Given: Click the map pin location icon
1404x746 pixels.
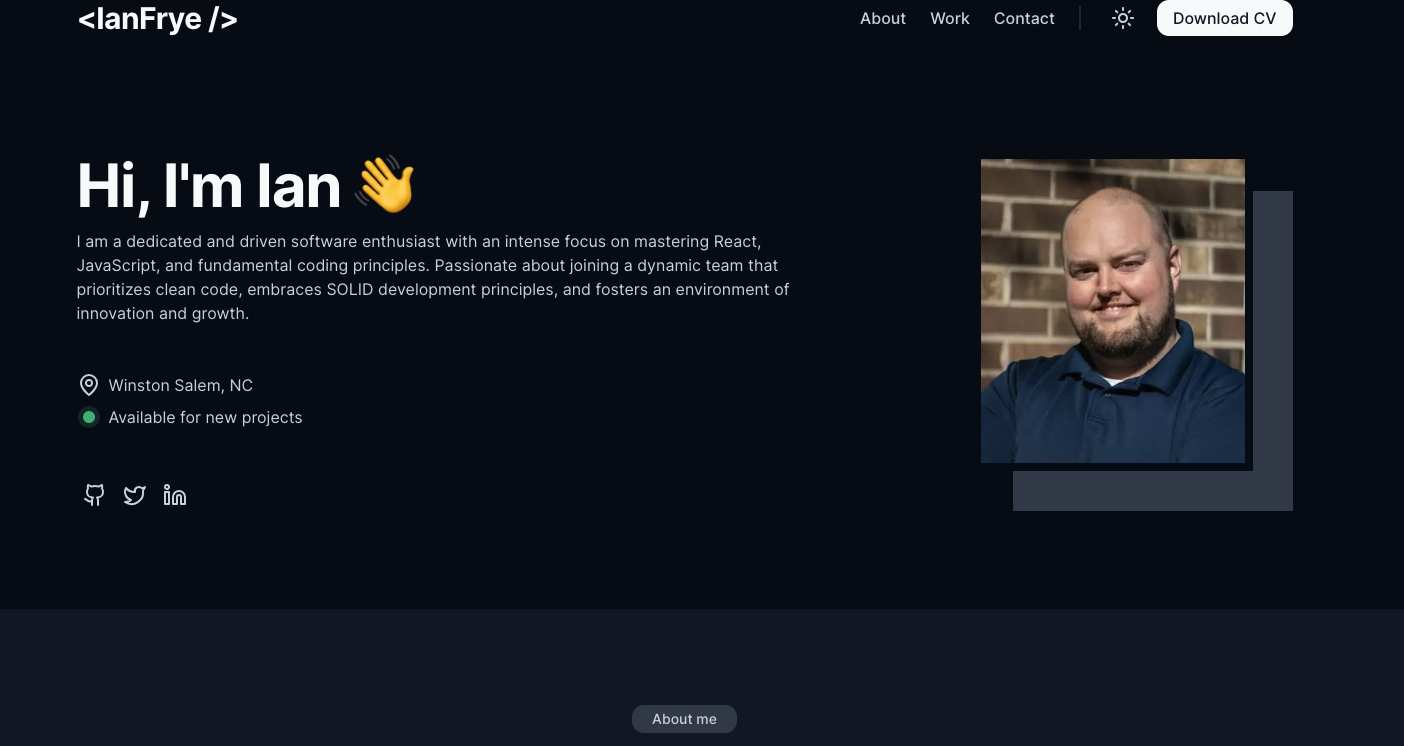Looking at the screenshot, I should click(x=89, y=385).
